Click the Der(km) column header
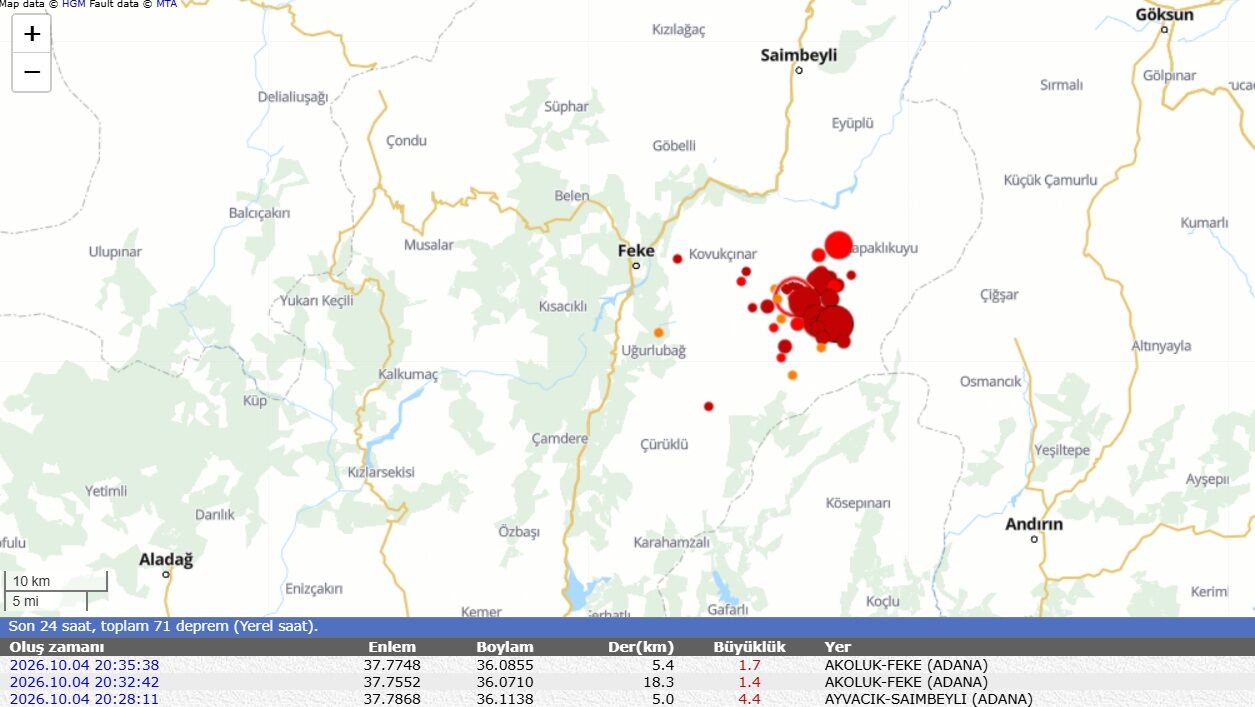 (x=641, y=647)
